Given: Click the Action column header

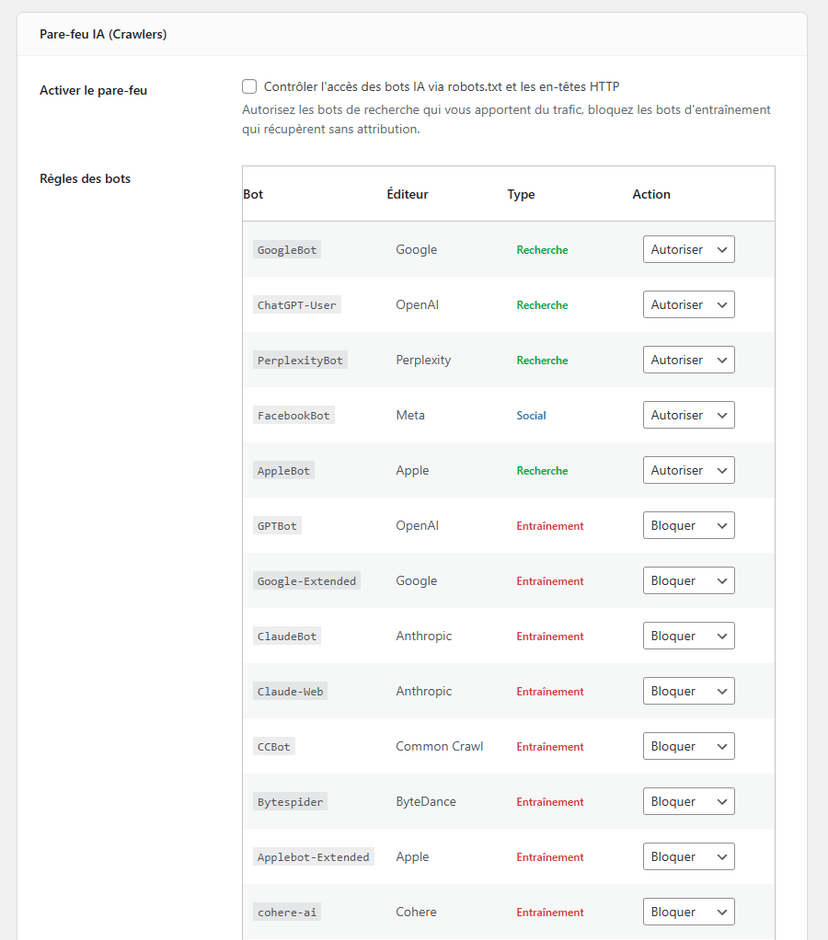Looking at the screenshot, I should [x=651, y=194].
